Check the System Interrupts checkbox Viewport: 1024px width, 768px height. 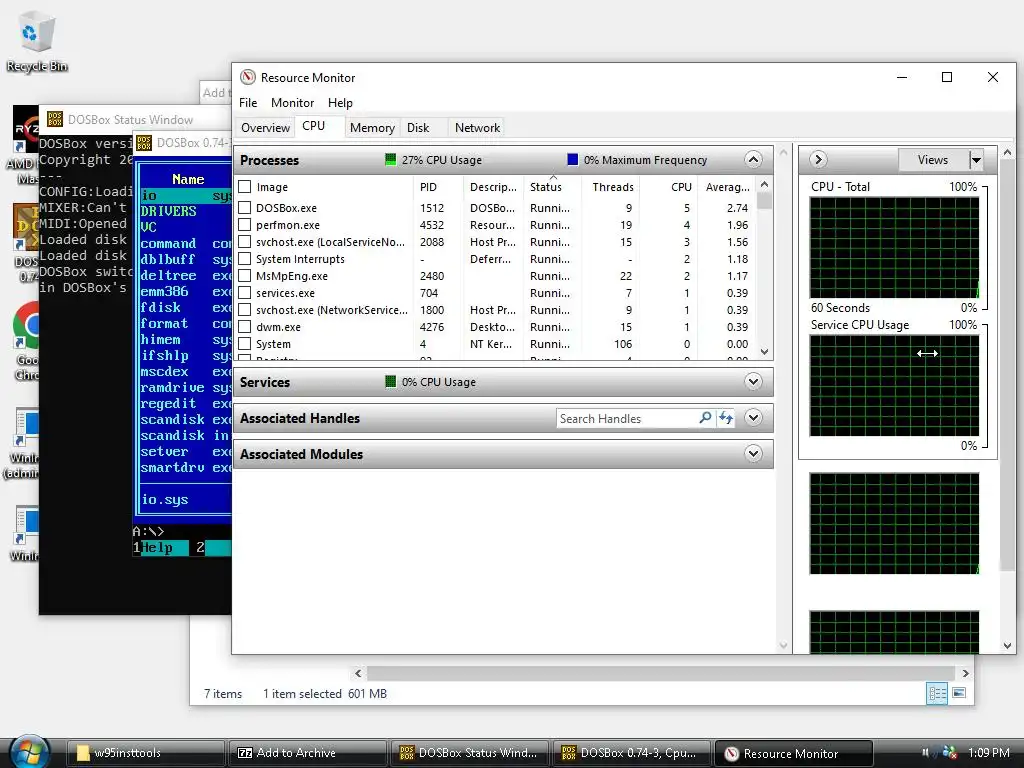pos(245,259)
